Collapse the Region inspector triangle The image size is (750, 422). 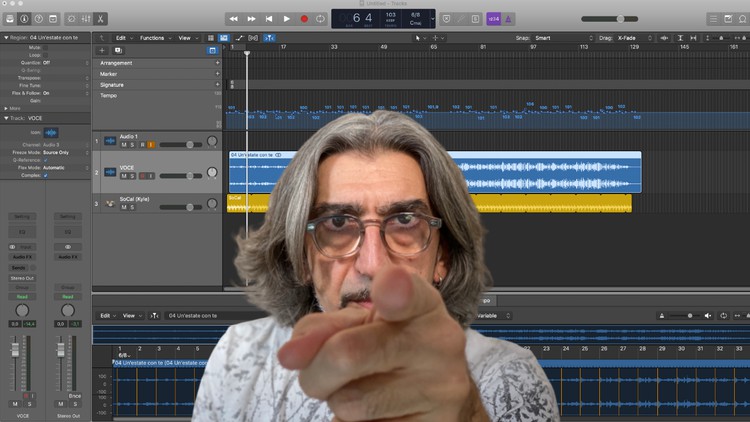click(6, 37)
